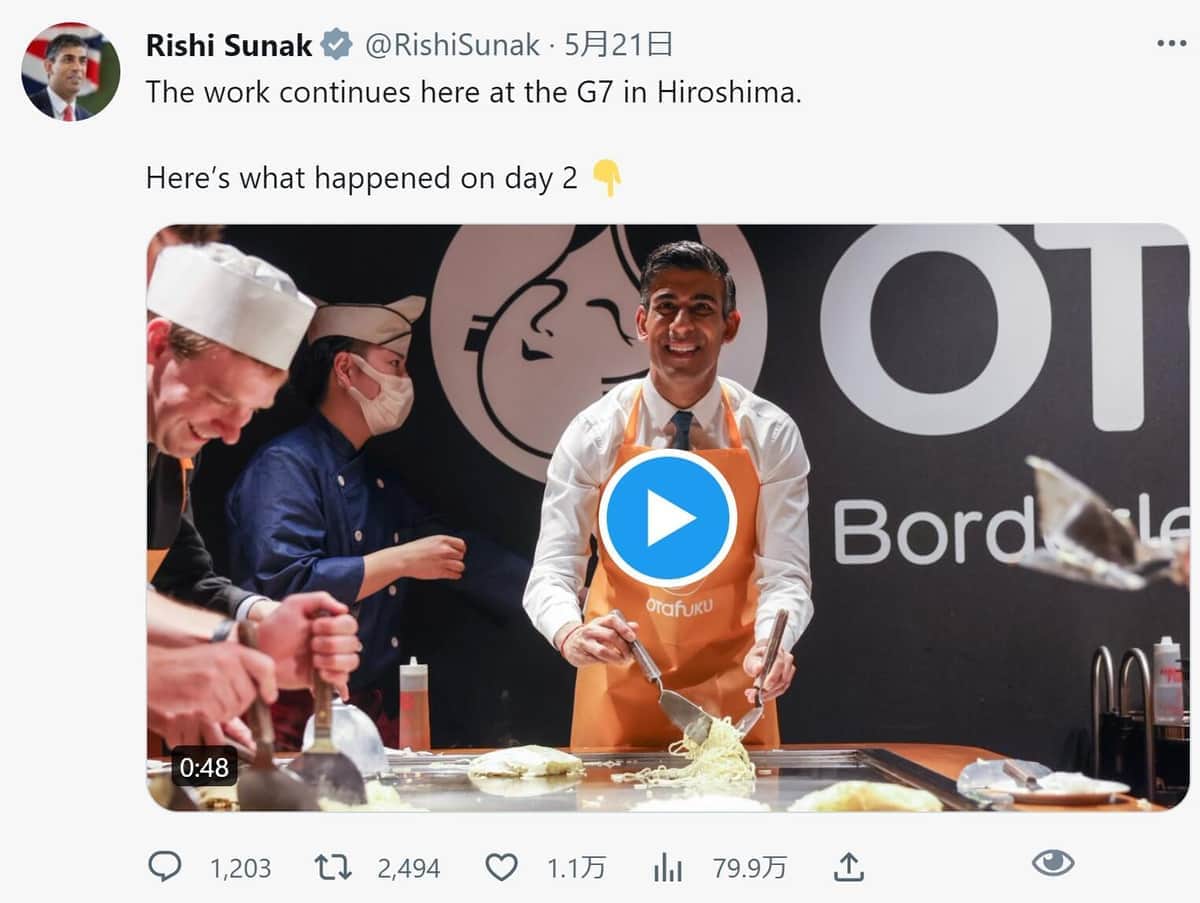Open Rishi Sunak's profile picture
Viewport: 1200px width, 903px height.
point(71,71)
